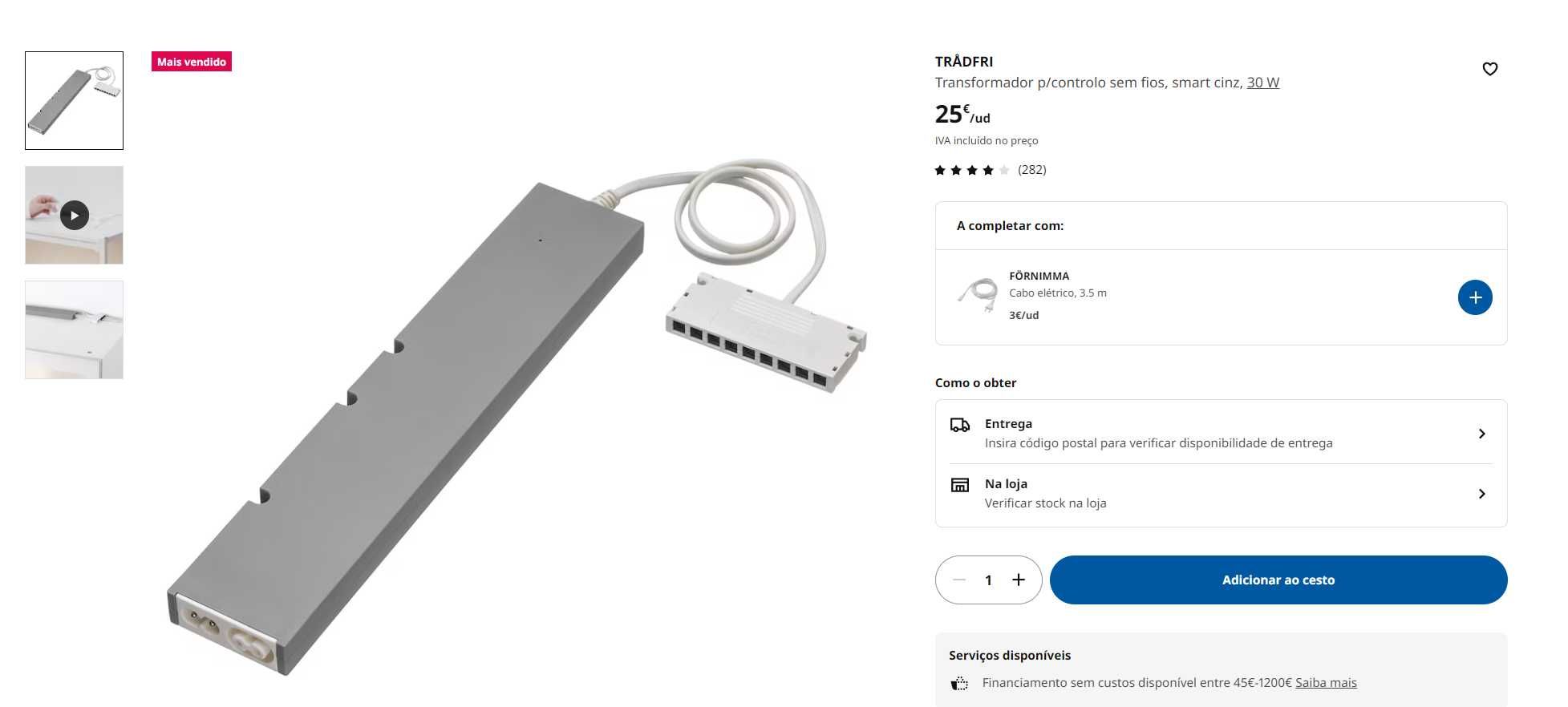Play the product video thumbnail
Viewport: 1568px width, 707px height.
74,215
